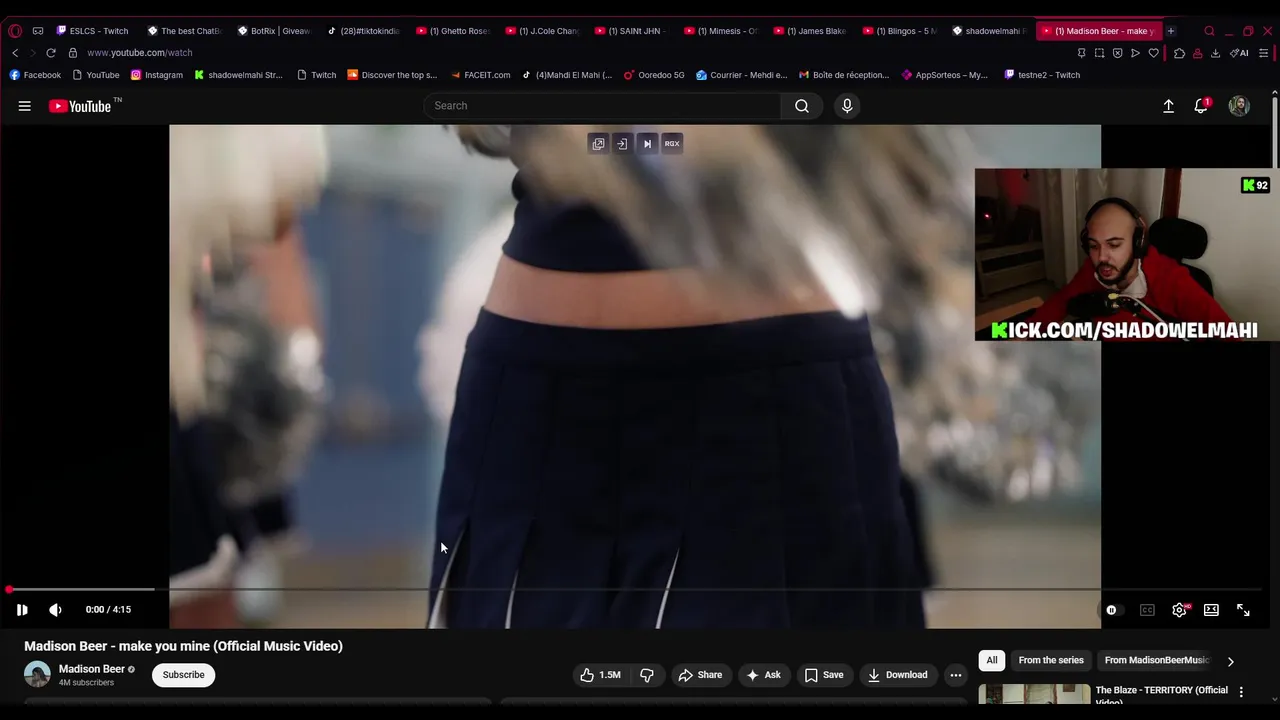
Task: Select the From MadisonBeerMusic chip
Action: pos(1157,660)
